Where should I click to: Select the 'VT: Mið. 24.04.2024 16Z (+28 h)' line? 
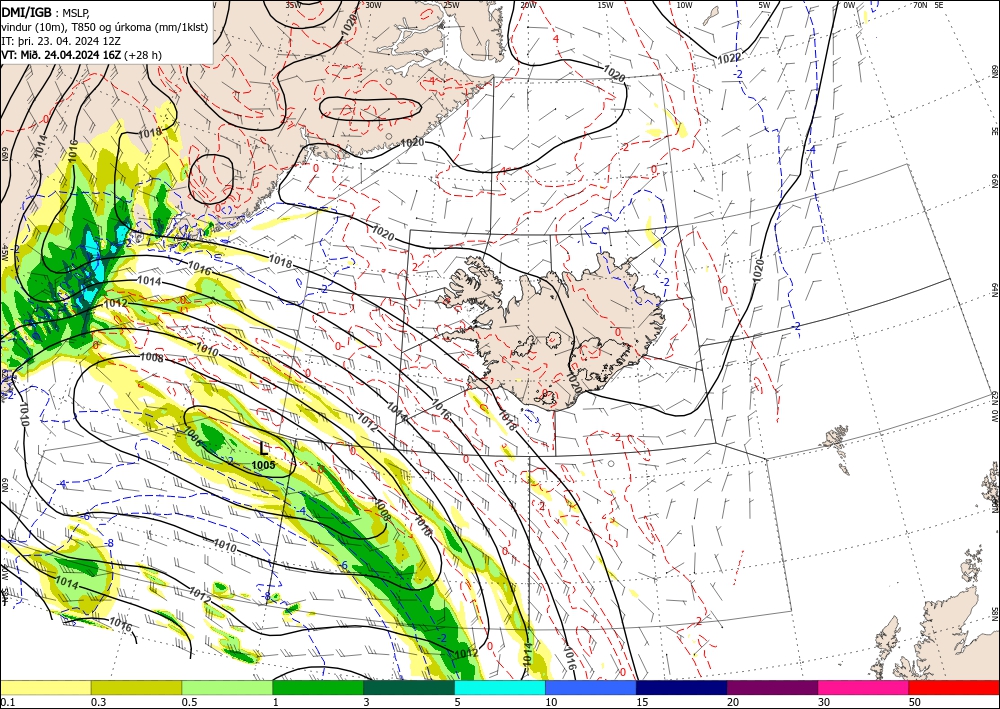[81, 55]
